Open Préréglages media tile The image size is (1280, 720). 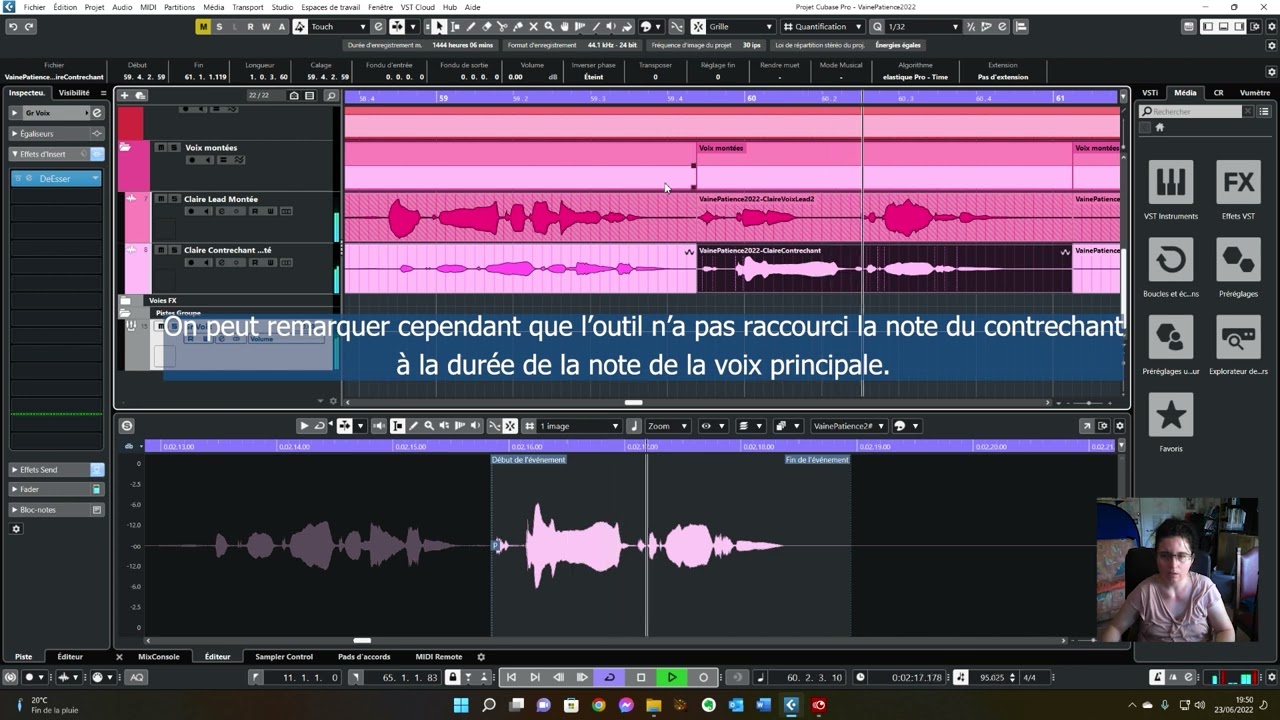[x=1238, y=260]
